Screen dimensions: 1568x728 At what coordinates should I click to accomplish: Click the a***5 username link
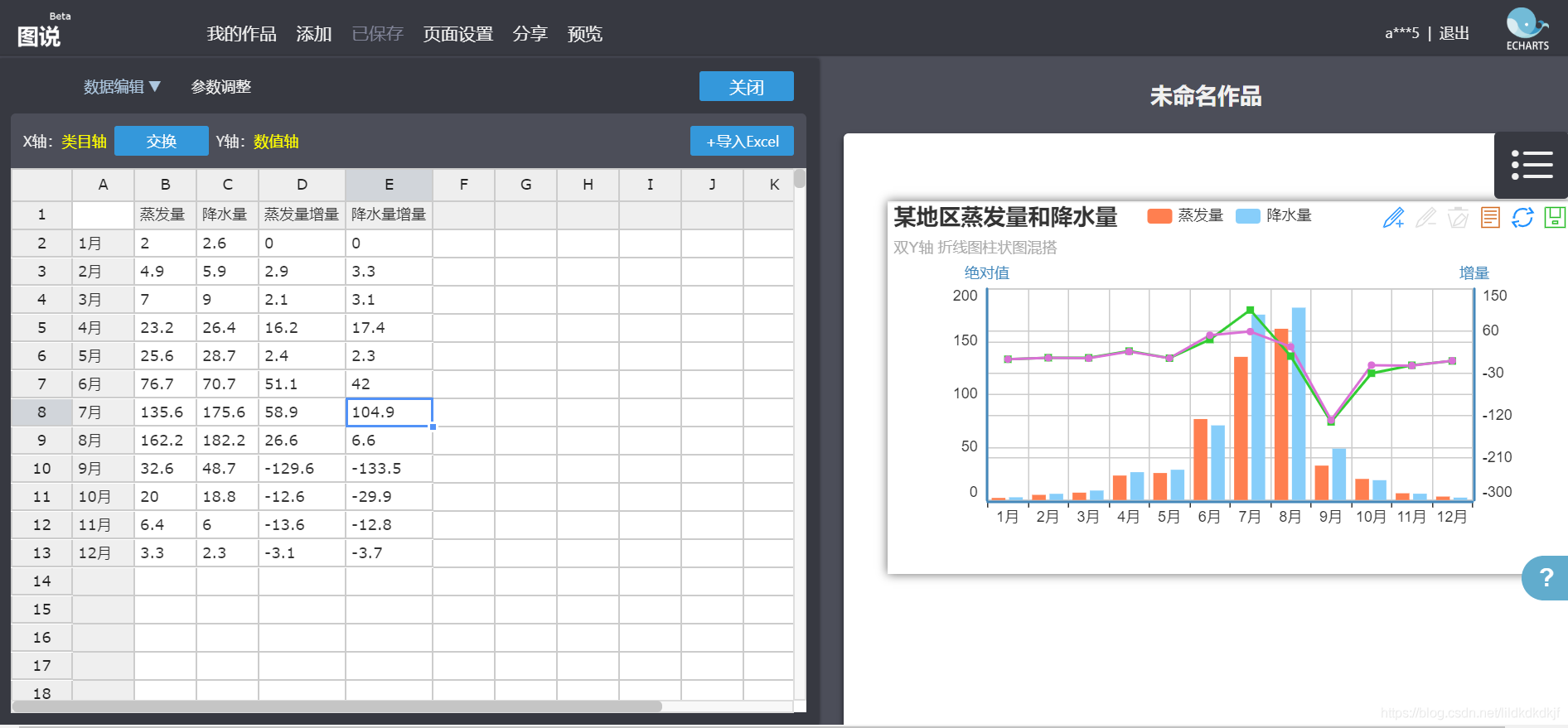tap(1402, 33)
